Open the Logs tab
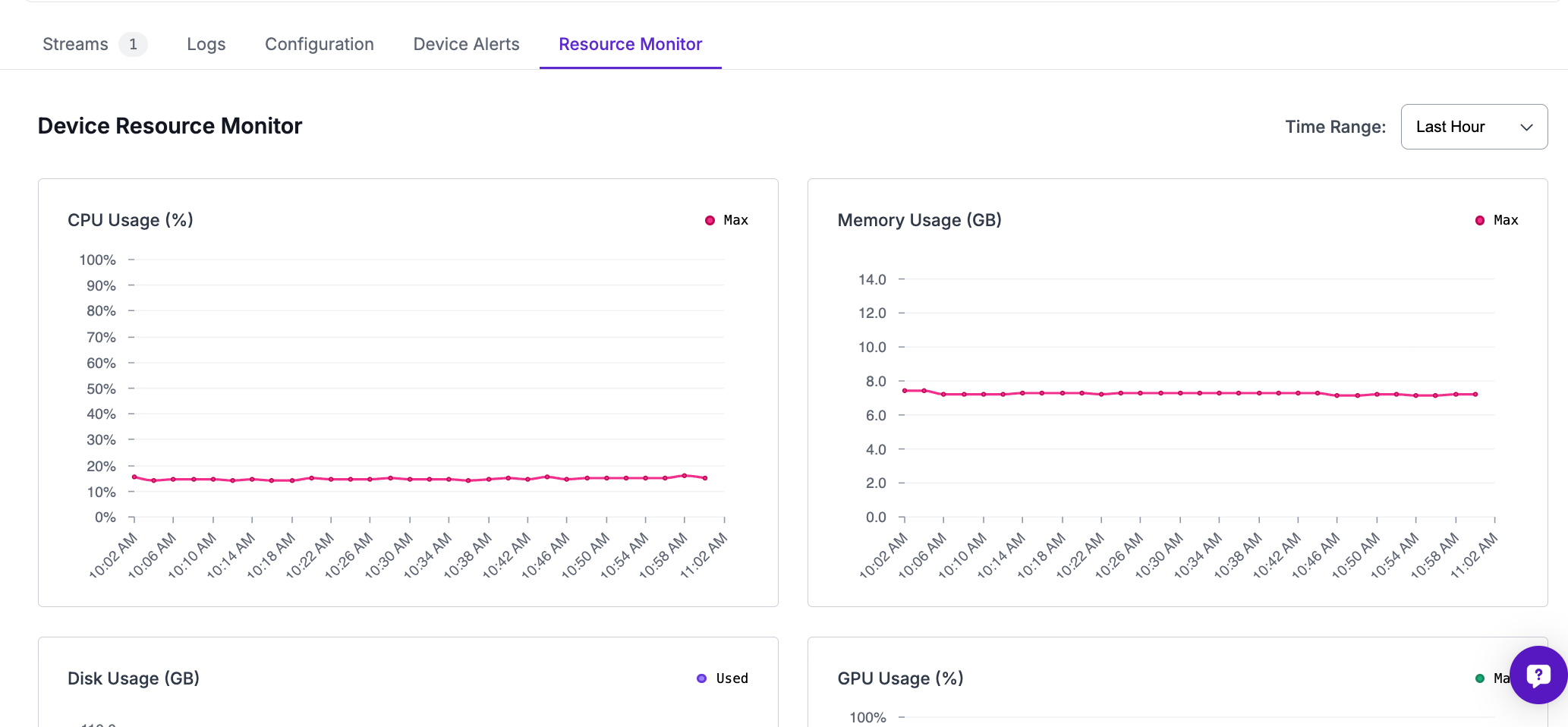1568x727 pixels. 206,44
